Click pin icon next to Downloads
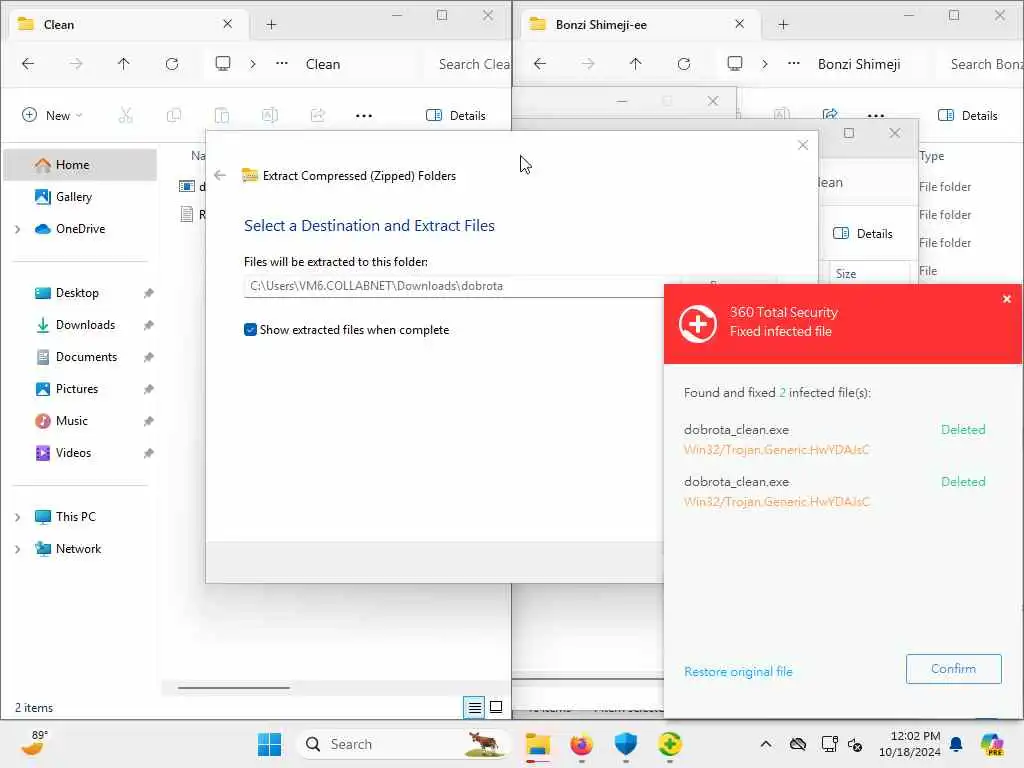 click(x=148, y=325)
